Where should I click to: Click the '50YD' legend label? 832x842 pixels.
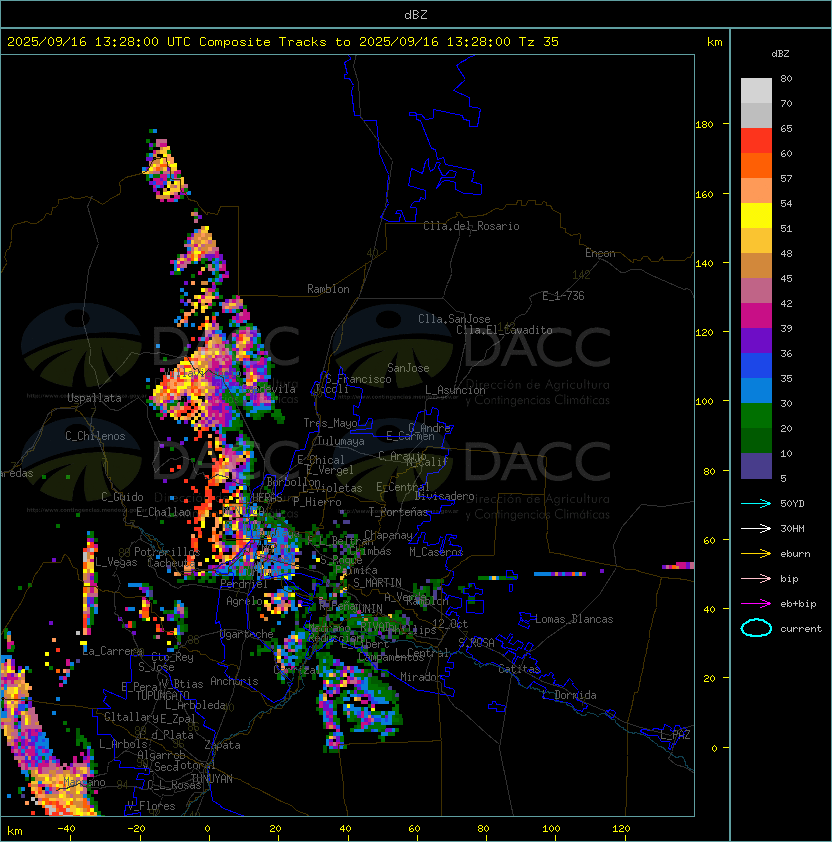792,503
